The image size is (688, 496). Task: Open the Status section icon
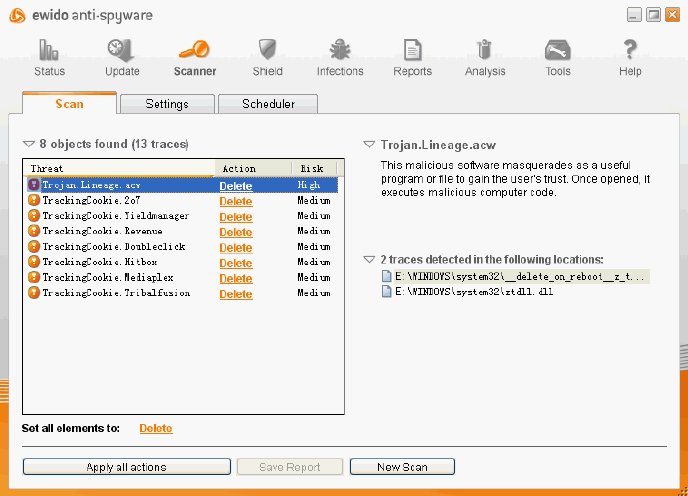pyautogui.click(x=49, y=51)
